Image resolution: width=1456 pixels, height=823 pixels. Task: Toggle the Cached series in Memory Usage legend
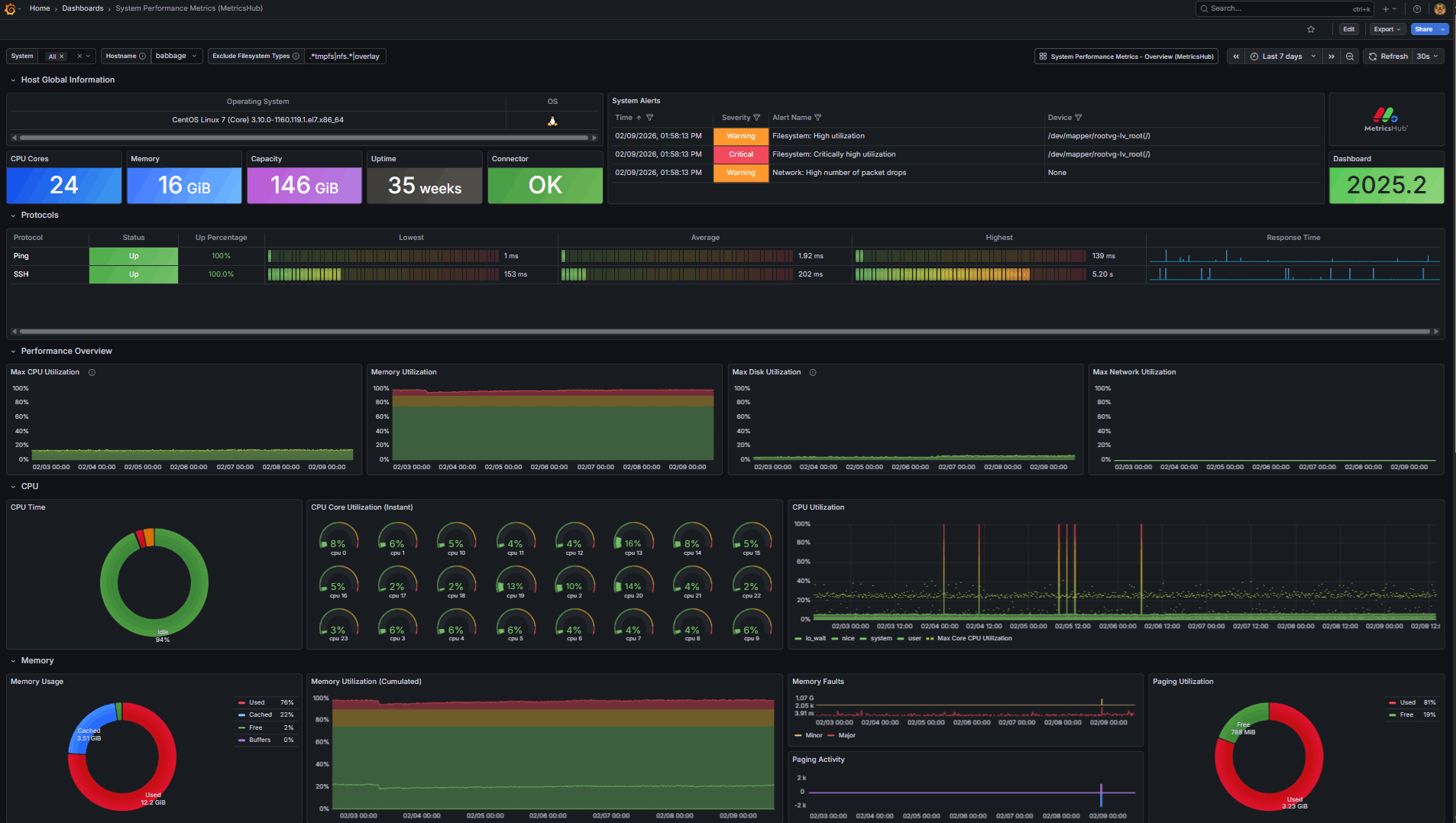(x=259, y=714)
